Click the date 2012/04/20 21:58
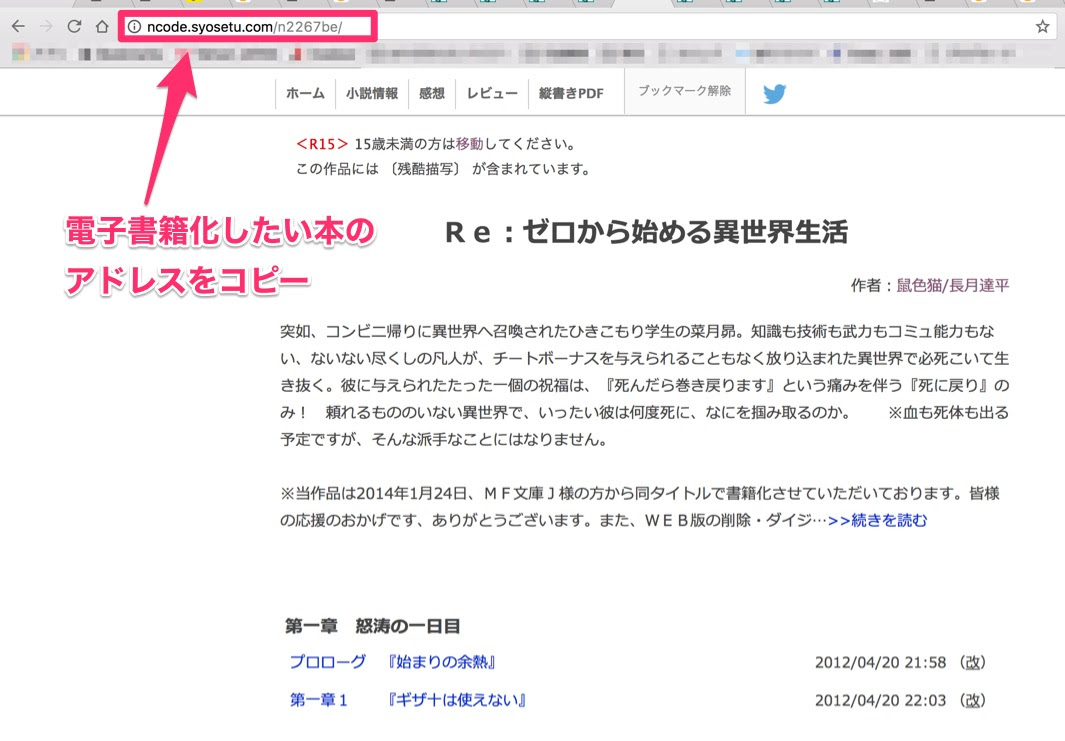Screen dimensions: 1065x741 point(880,662)
